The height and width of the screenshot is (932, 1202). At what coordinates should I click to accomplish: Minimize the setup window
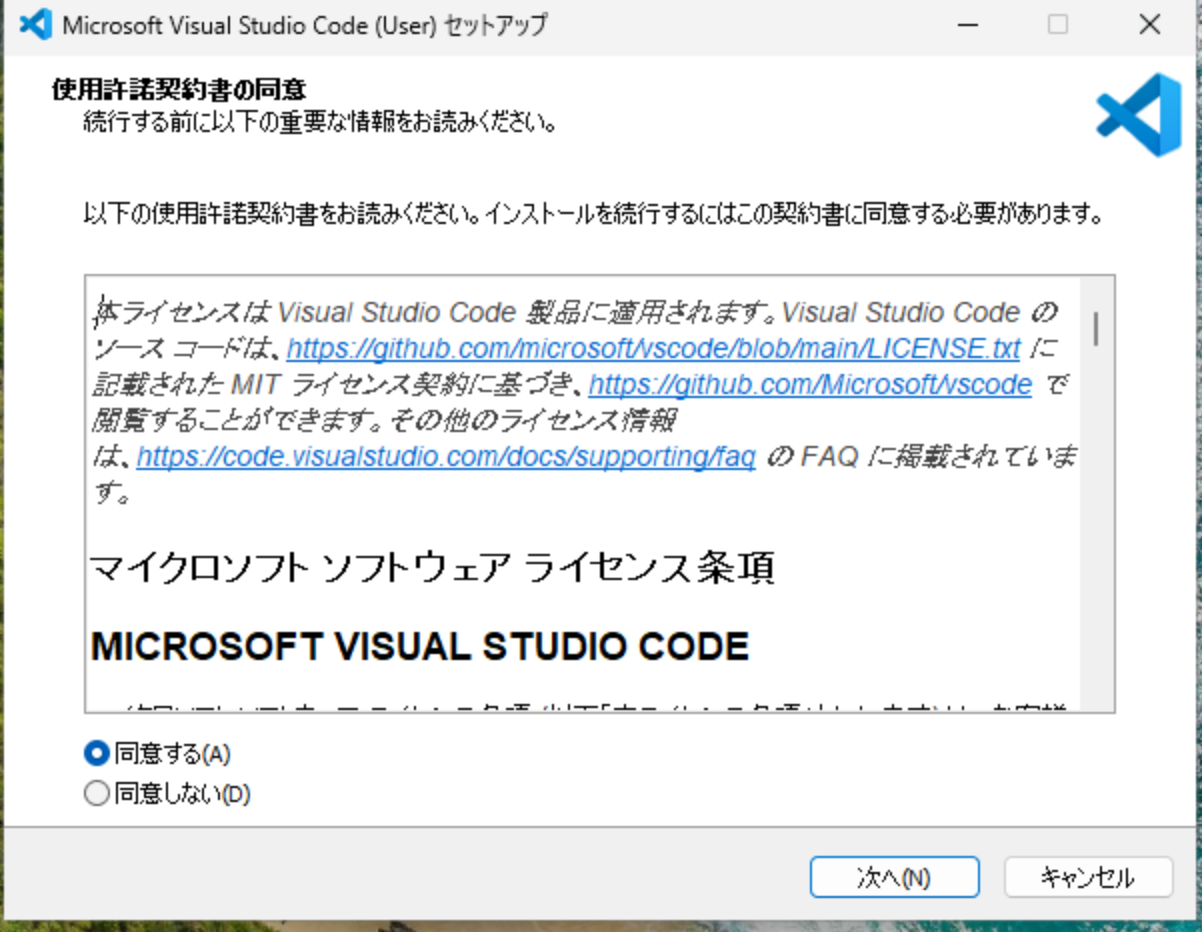pos(966,22)
